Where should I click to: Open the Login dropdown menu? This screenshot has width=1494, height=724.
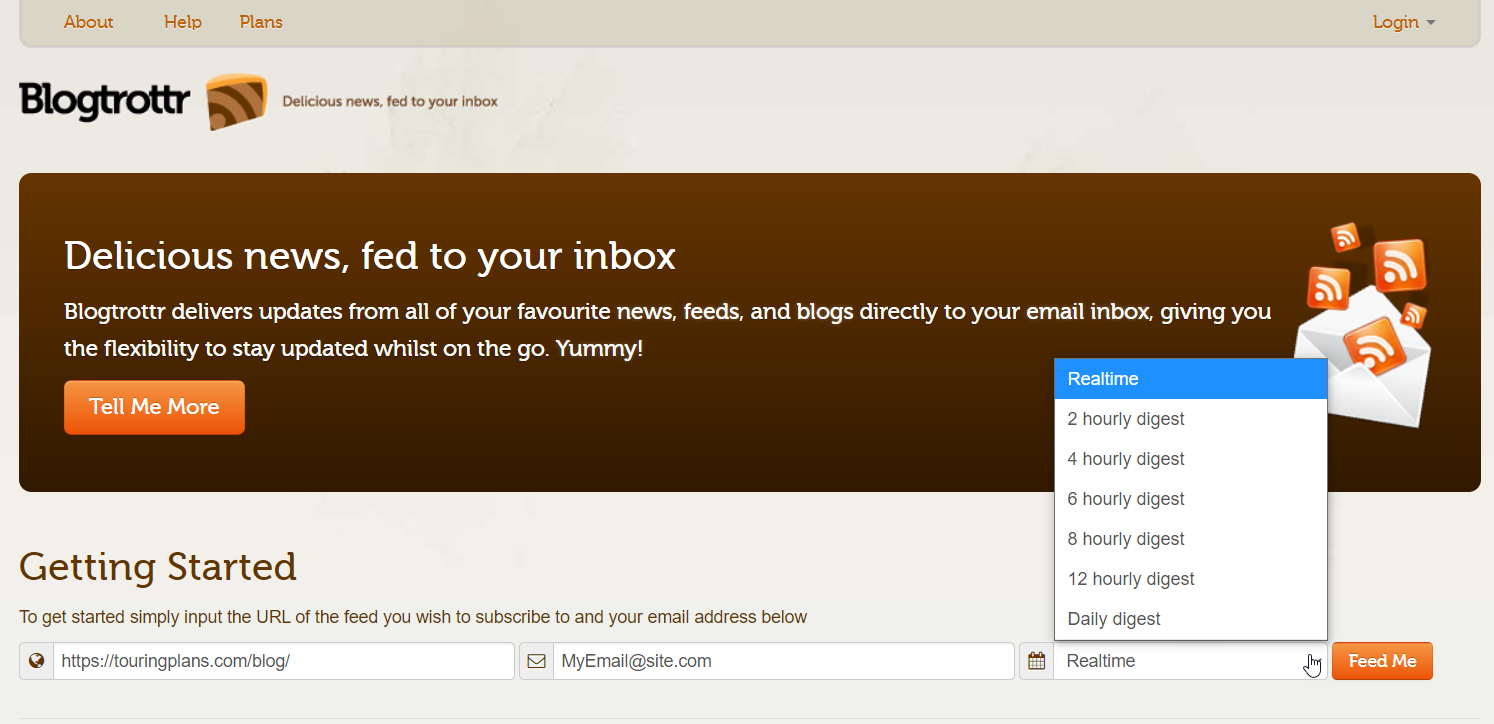1402,22
